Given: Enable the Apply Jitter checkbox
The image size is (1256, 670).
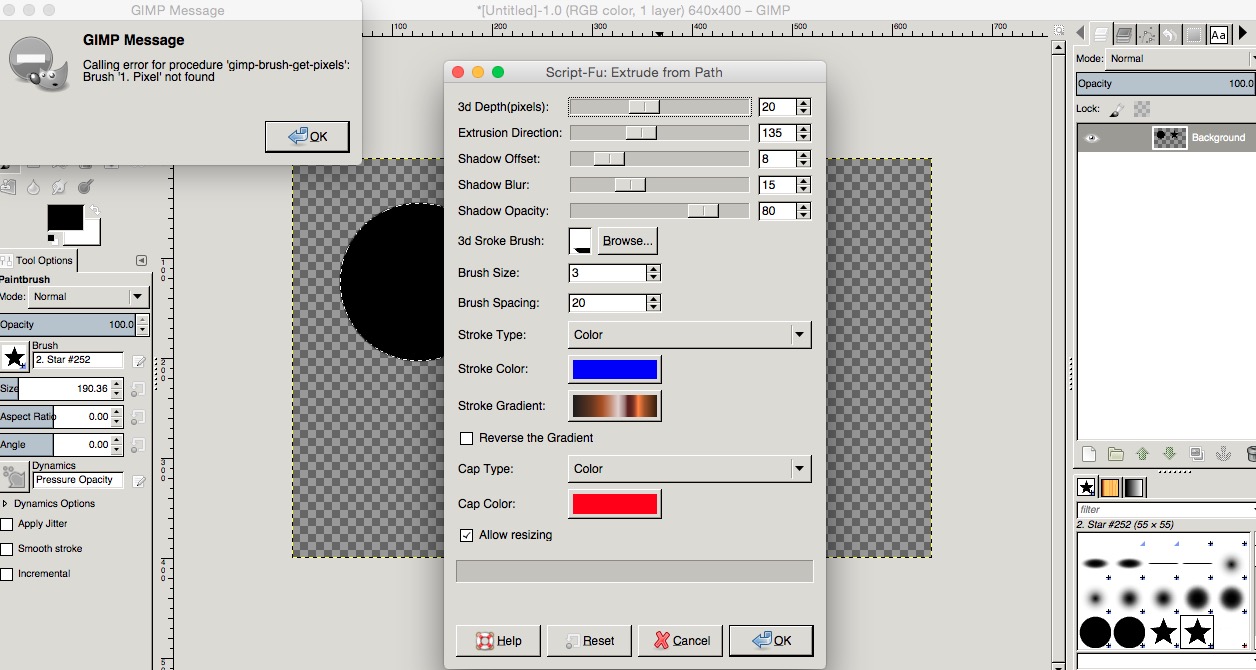Looking at the screenshot, I should point(7,524).
